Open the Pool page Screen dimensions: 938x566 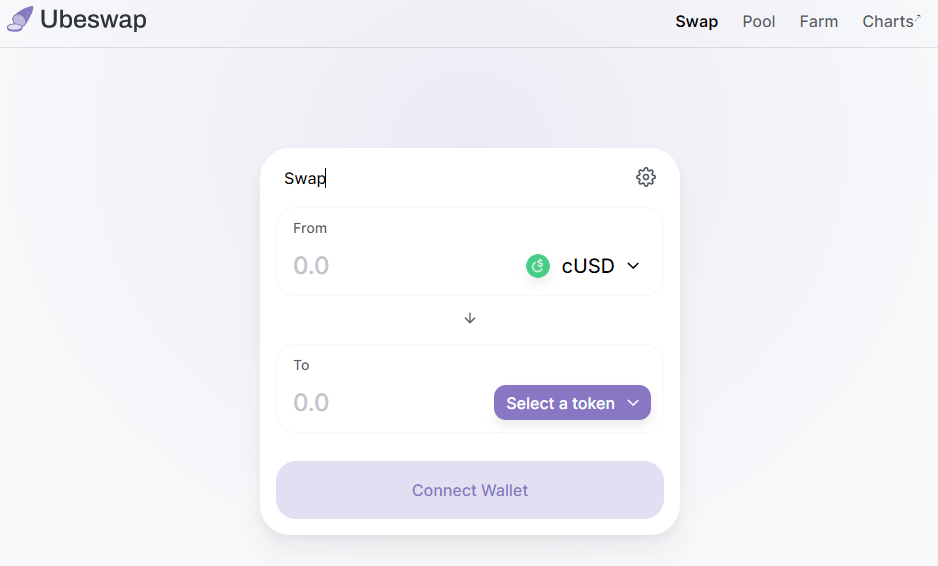(759, 21)
